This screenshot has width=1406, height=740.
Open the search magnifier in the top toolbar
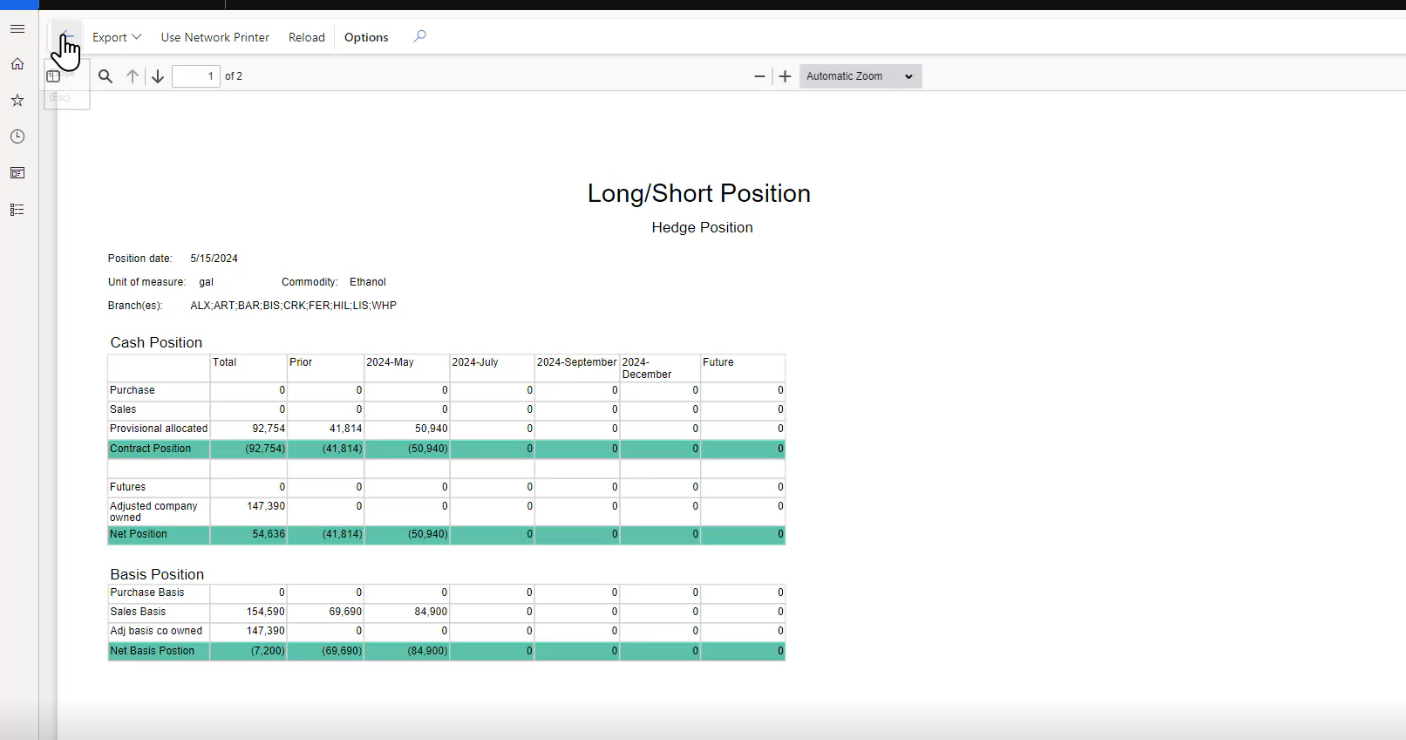click(419, 36)
